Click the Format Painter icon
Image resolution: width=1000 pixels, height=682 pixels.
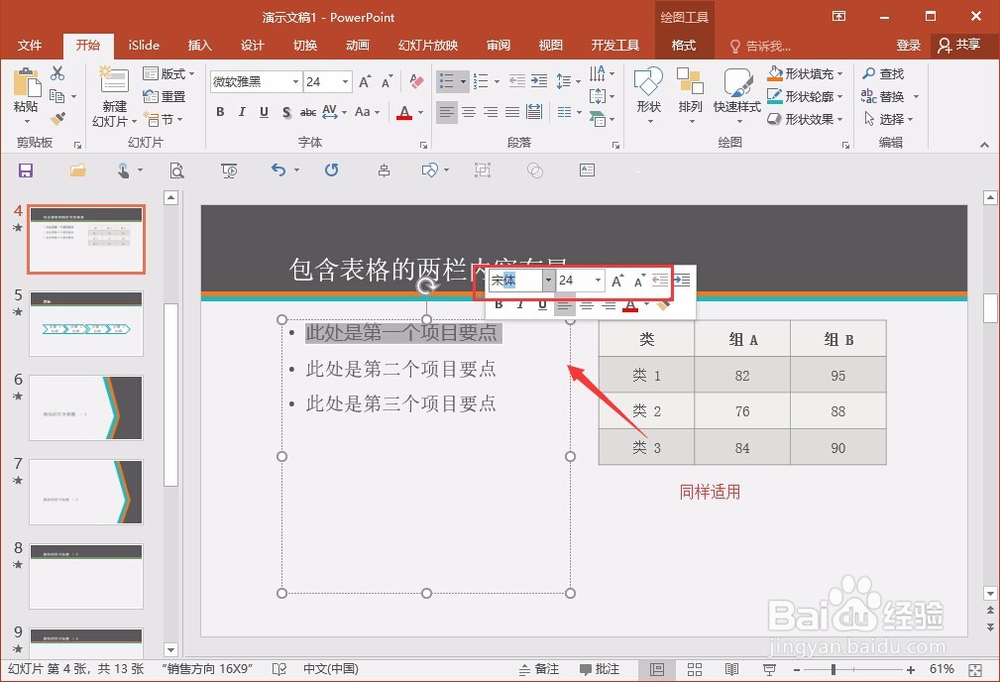[58, 119]
